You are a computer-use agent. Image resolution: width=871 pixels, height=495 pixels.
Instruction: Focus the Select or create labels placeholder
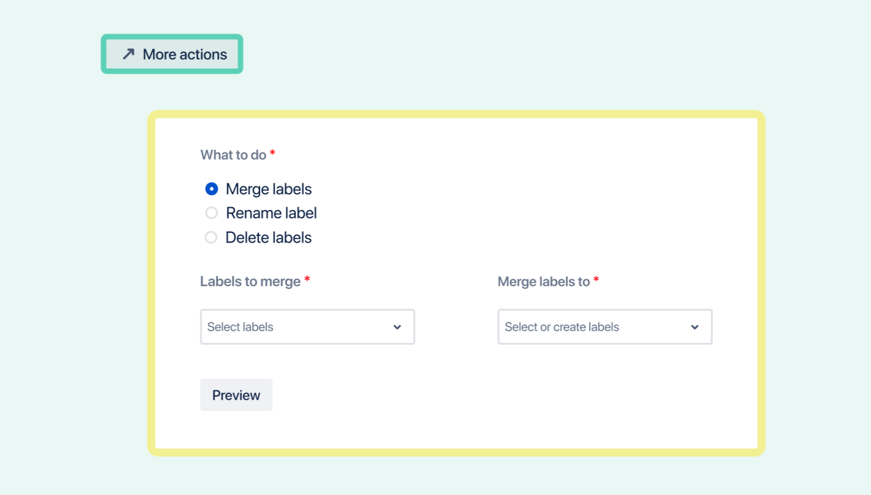pos(561,327)
